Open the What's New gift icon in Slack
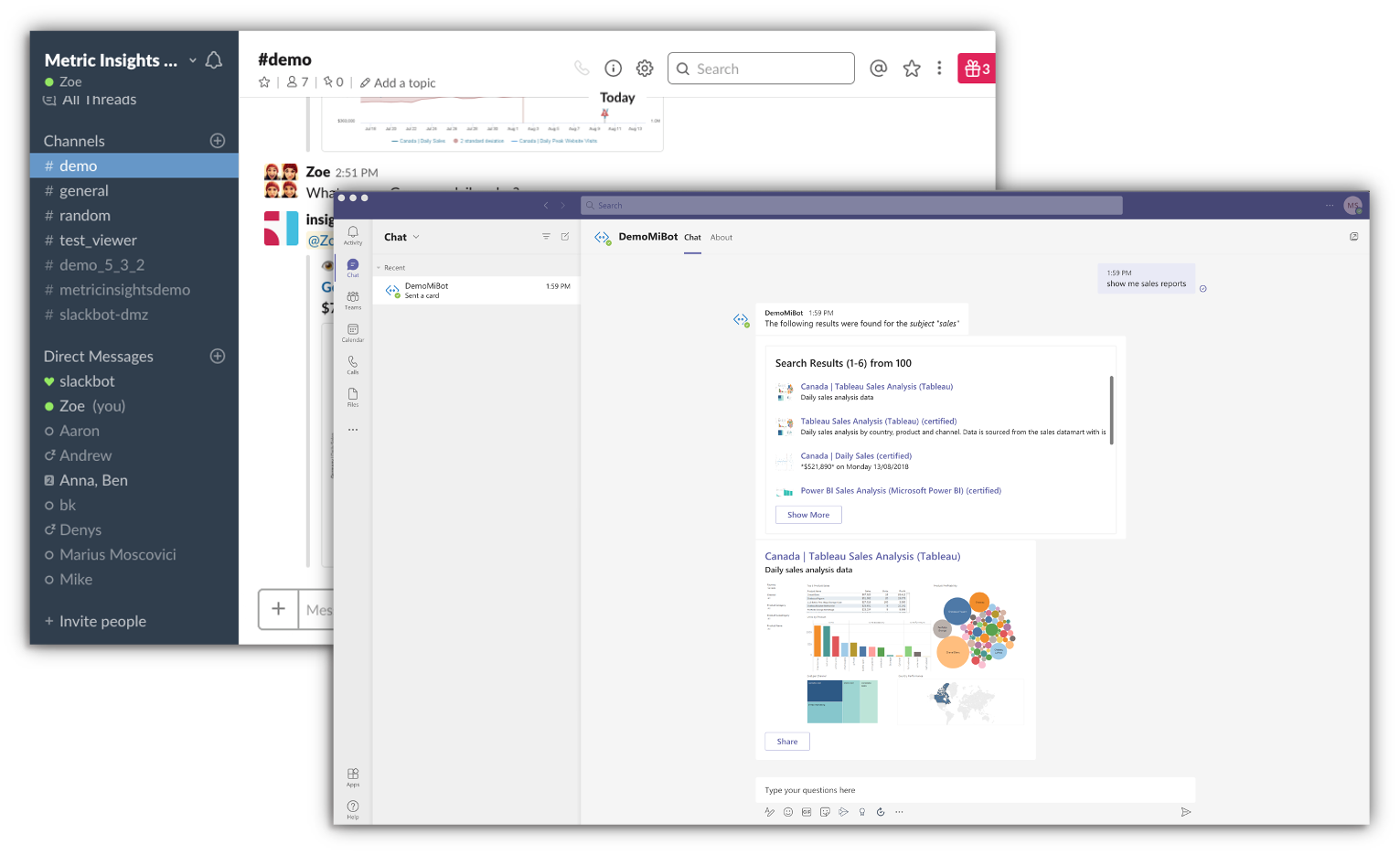 (977, 69)
